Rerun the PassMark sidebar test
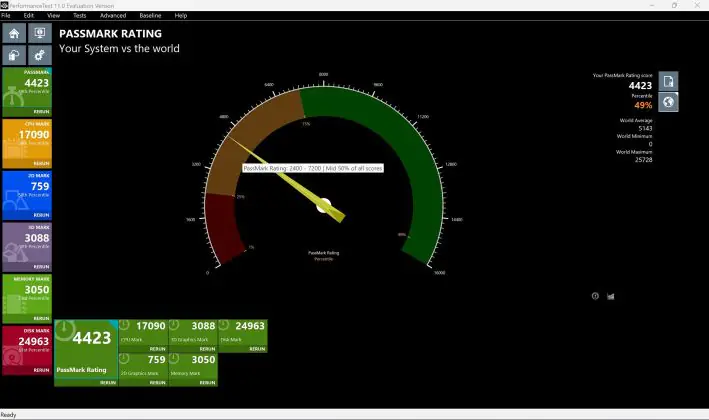This screenshot has height=420, width=709. click(x=41, y=112)
